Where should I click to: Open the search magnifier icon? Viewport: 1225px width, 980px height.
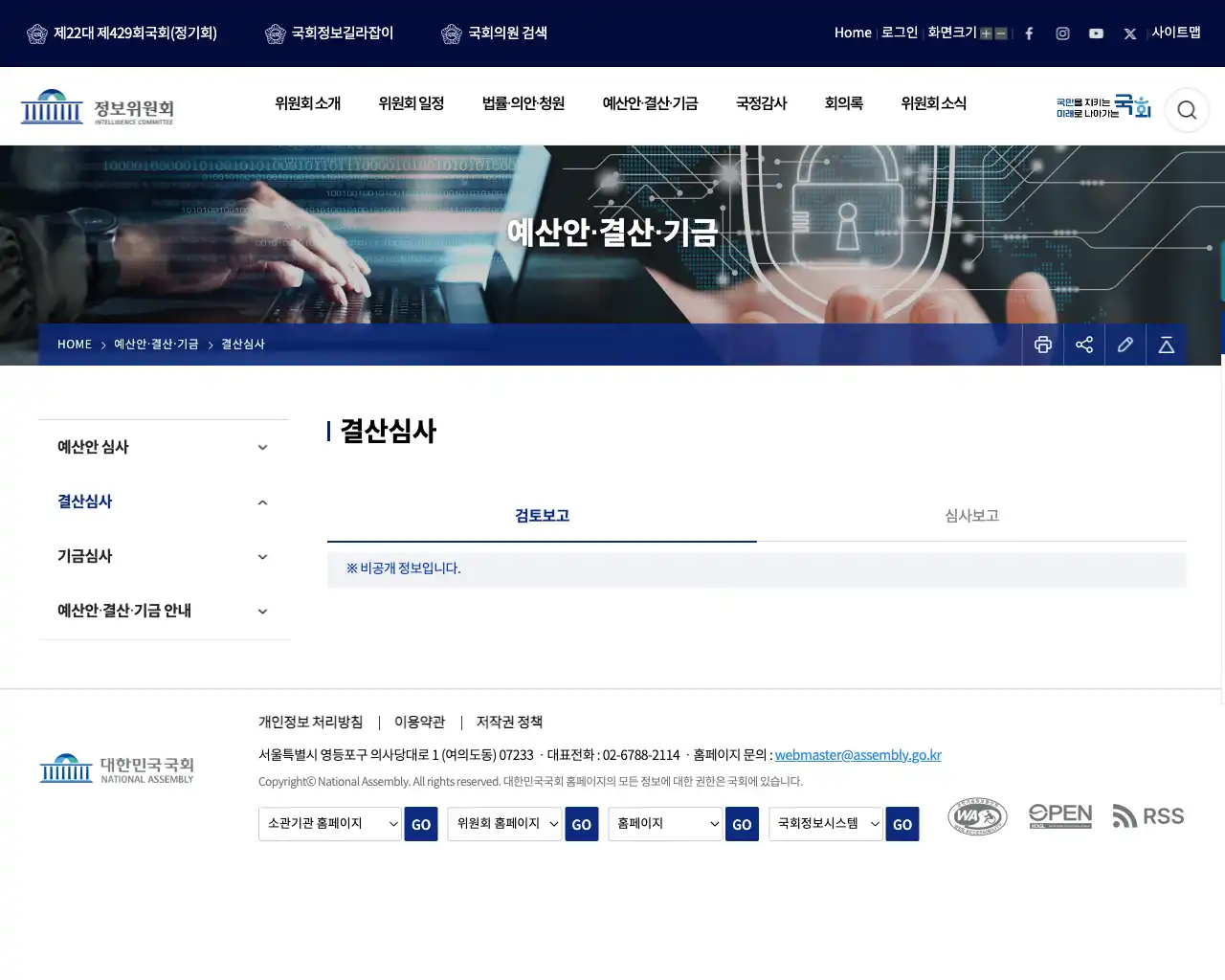[1187, 110]
